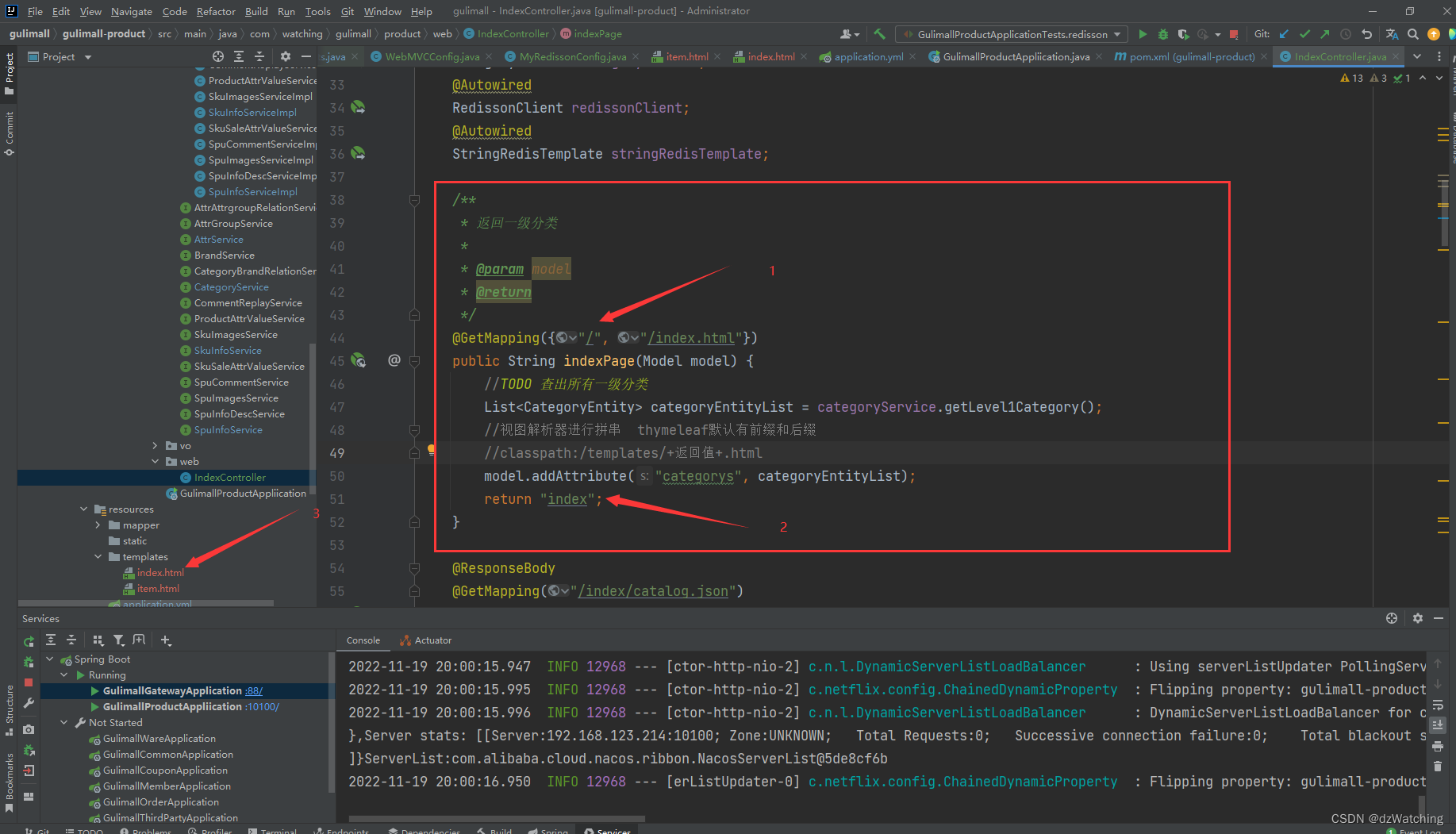Collapse the web folder
The width and height of the screenshot is (1456, 834).
click(x=156, y=462)
